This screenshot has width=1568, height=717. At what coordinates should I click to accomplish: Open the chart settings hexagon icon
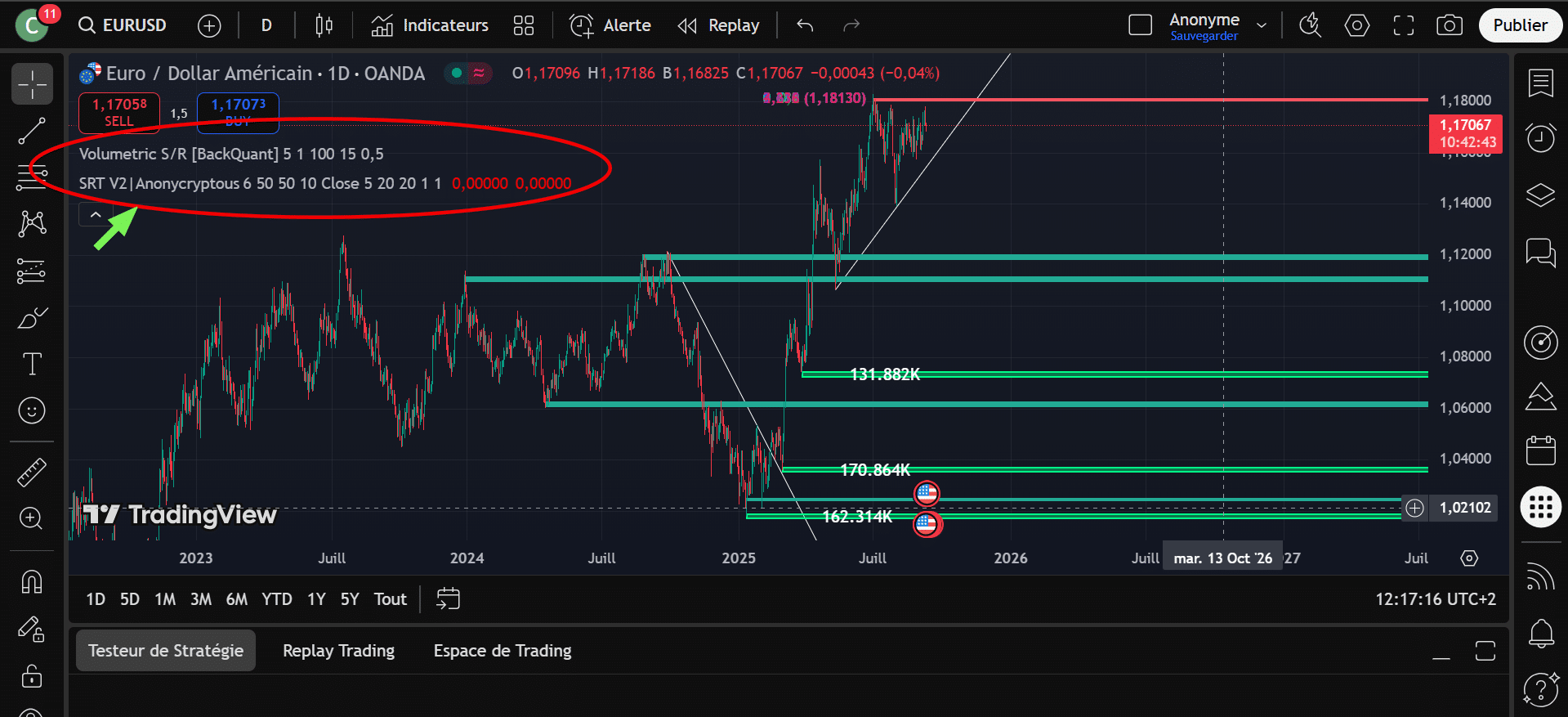coord(1356,25)
